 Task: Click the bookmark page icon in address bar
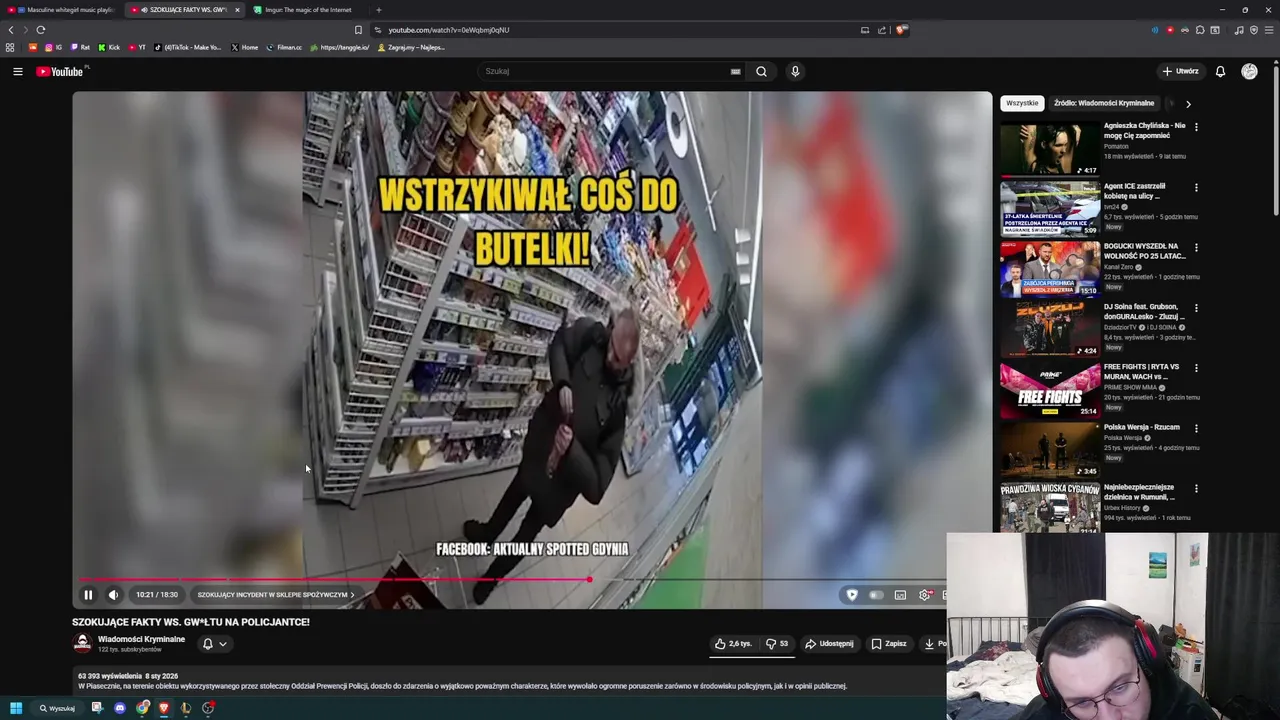[x=358, y=30]
